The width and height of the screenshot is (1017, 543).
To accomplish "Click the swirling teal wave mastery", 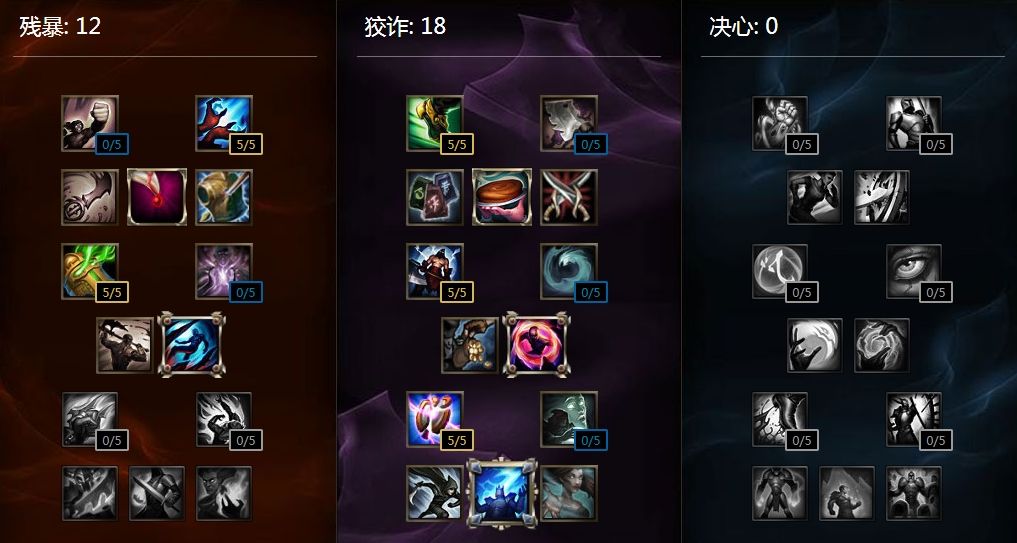I will pos(569,271).
